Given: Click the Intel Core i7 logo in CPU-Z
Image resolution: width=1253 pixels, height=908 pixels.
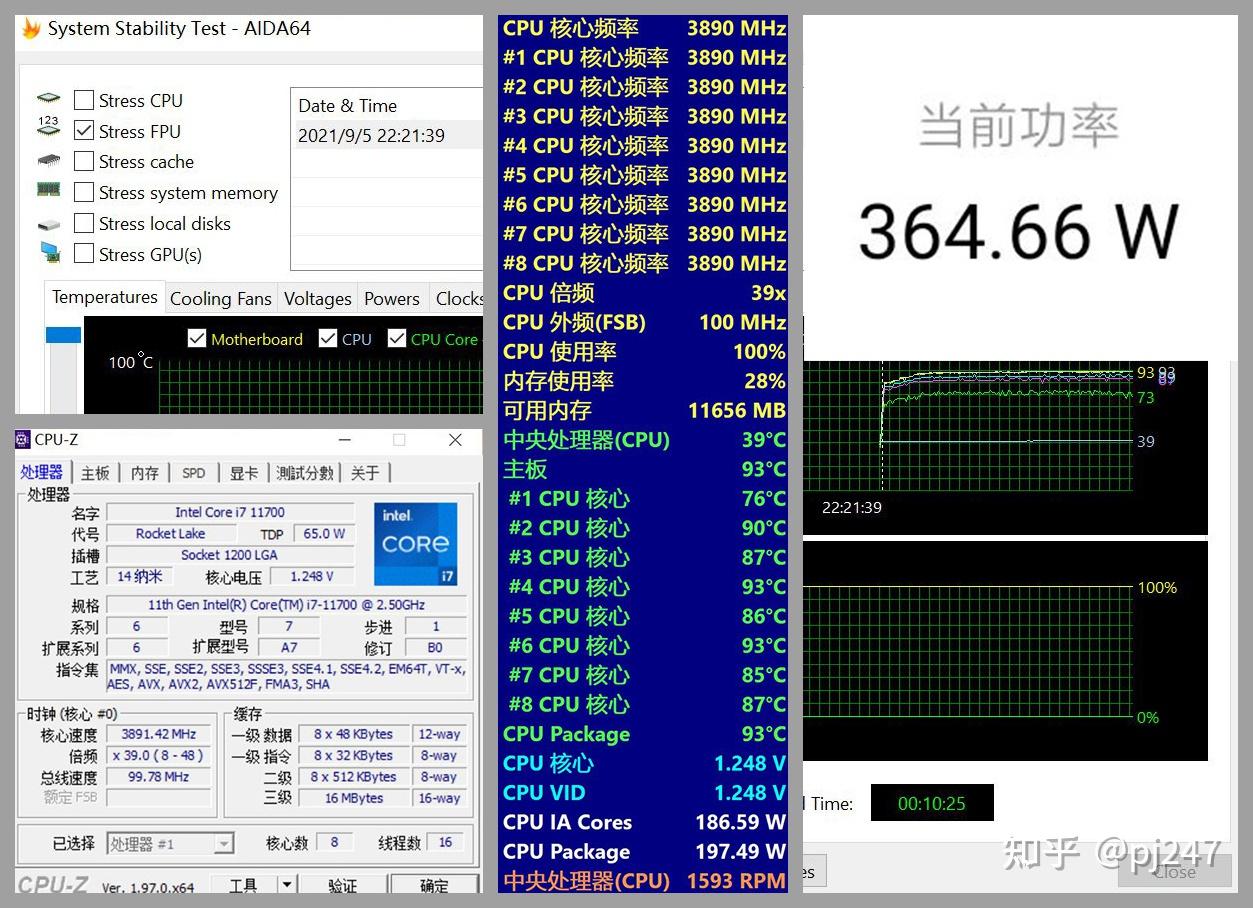Looking at the screenshot, I should (x=415, y=543).
